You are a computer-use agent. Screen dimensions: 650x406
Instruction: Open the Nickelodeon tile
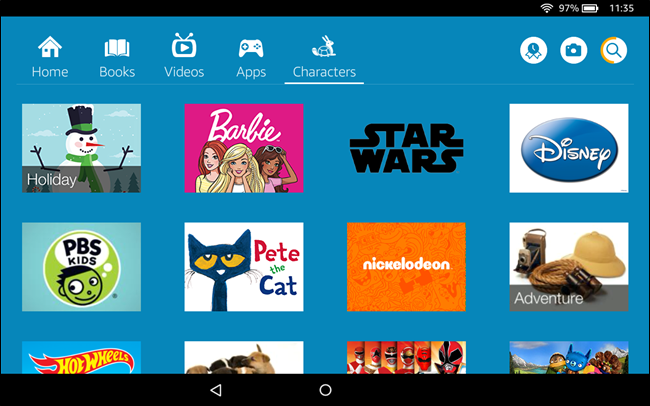tap(406, 267)
